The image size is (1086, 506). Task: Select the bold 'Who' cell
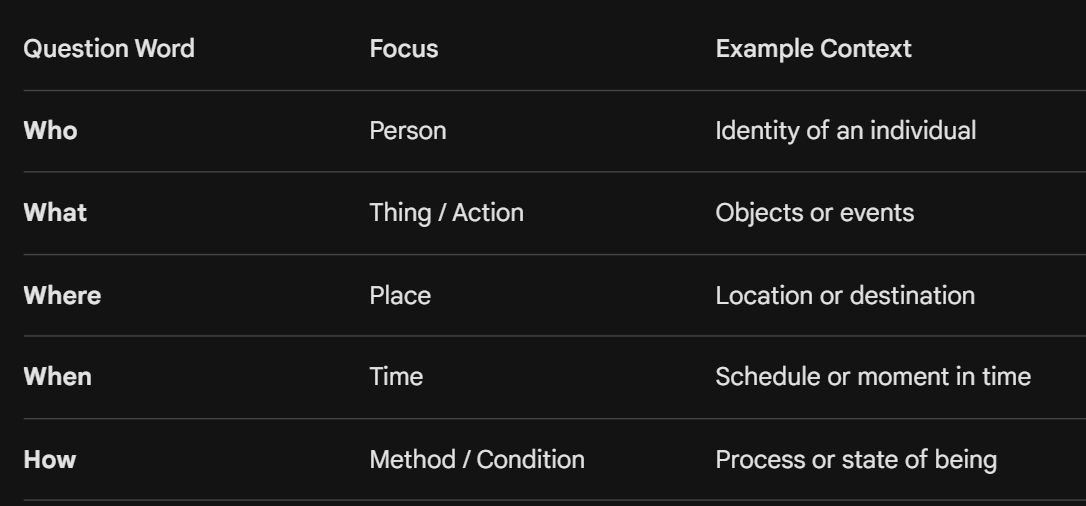50,131
